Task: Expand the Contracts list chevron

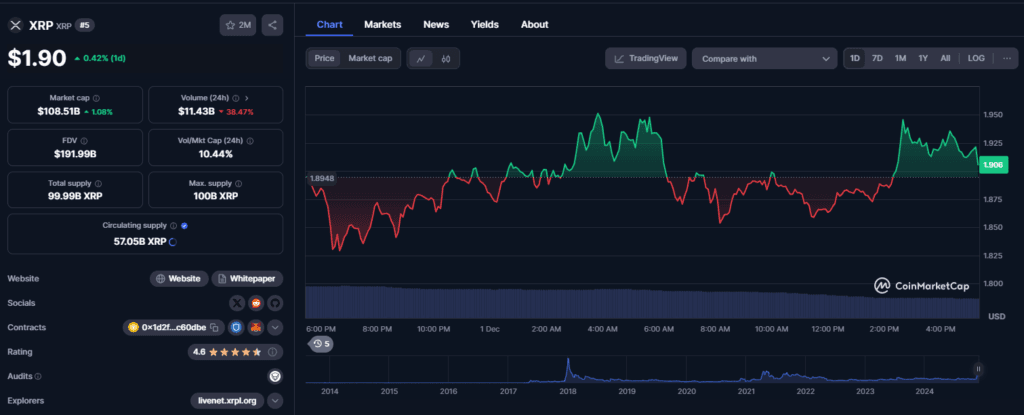Action: click(275, 327)
